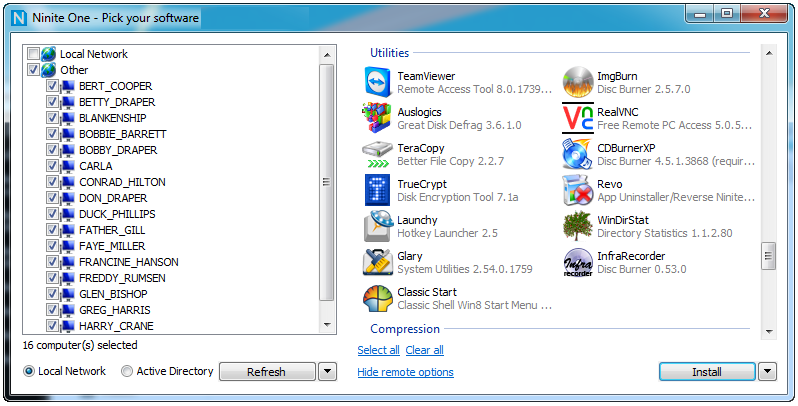Click the 16 computer(s) selected status

tap(80, 345)
